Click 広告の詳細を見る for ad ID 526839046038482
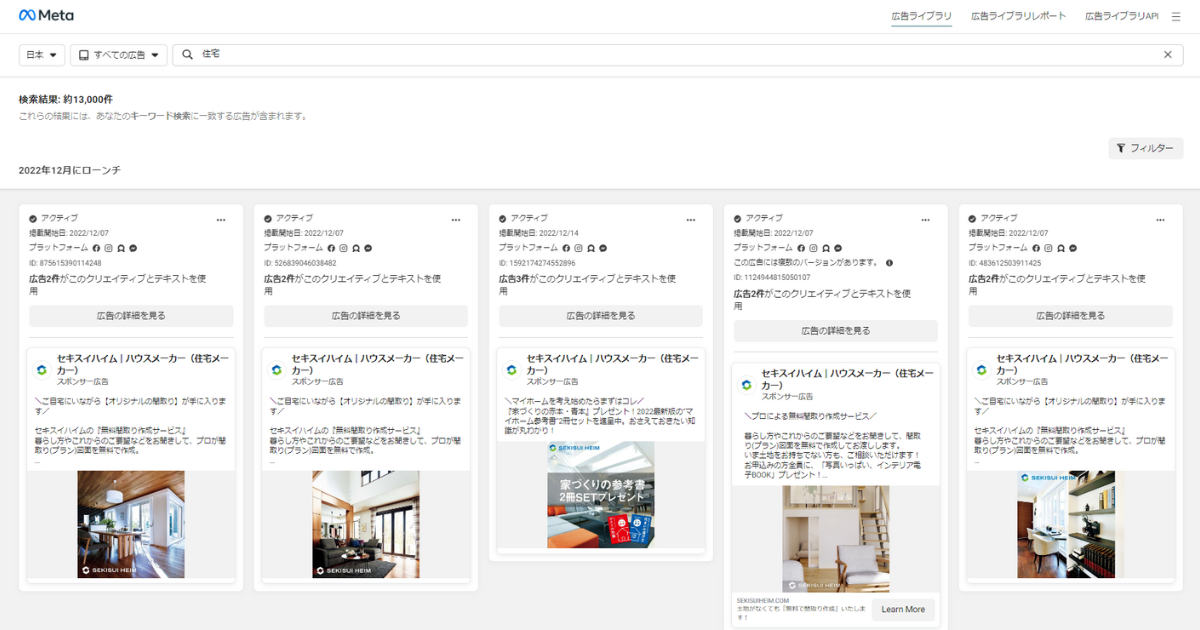This screenshot has height=630, width=1200. pyautogui.click(x=366, y=316)
